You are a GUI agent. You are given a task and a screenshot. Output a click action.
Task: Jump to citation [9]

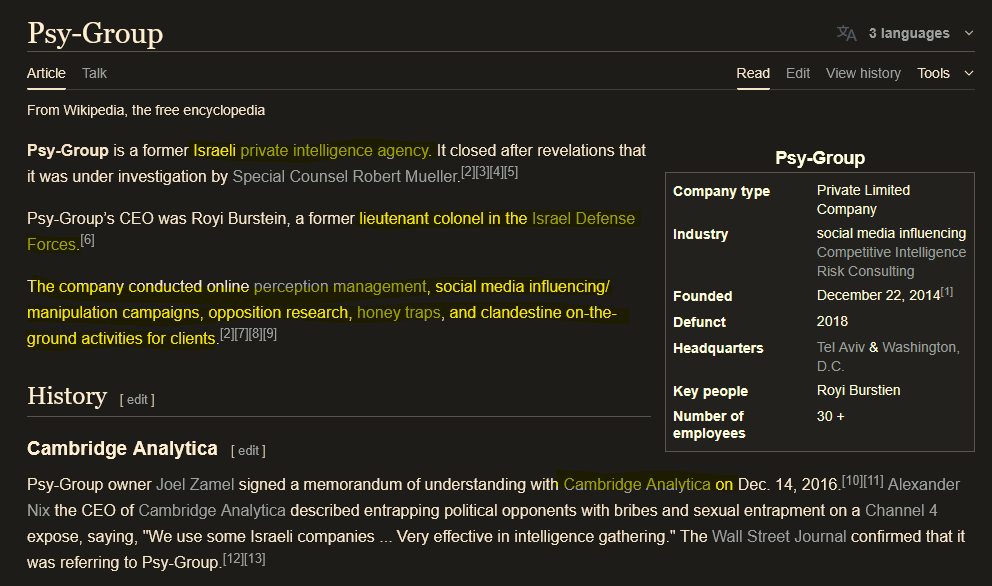click(x=270, y=334)
